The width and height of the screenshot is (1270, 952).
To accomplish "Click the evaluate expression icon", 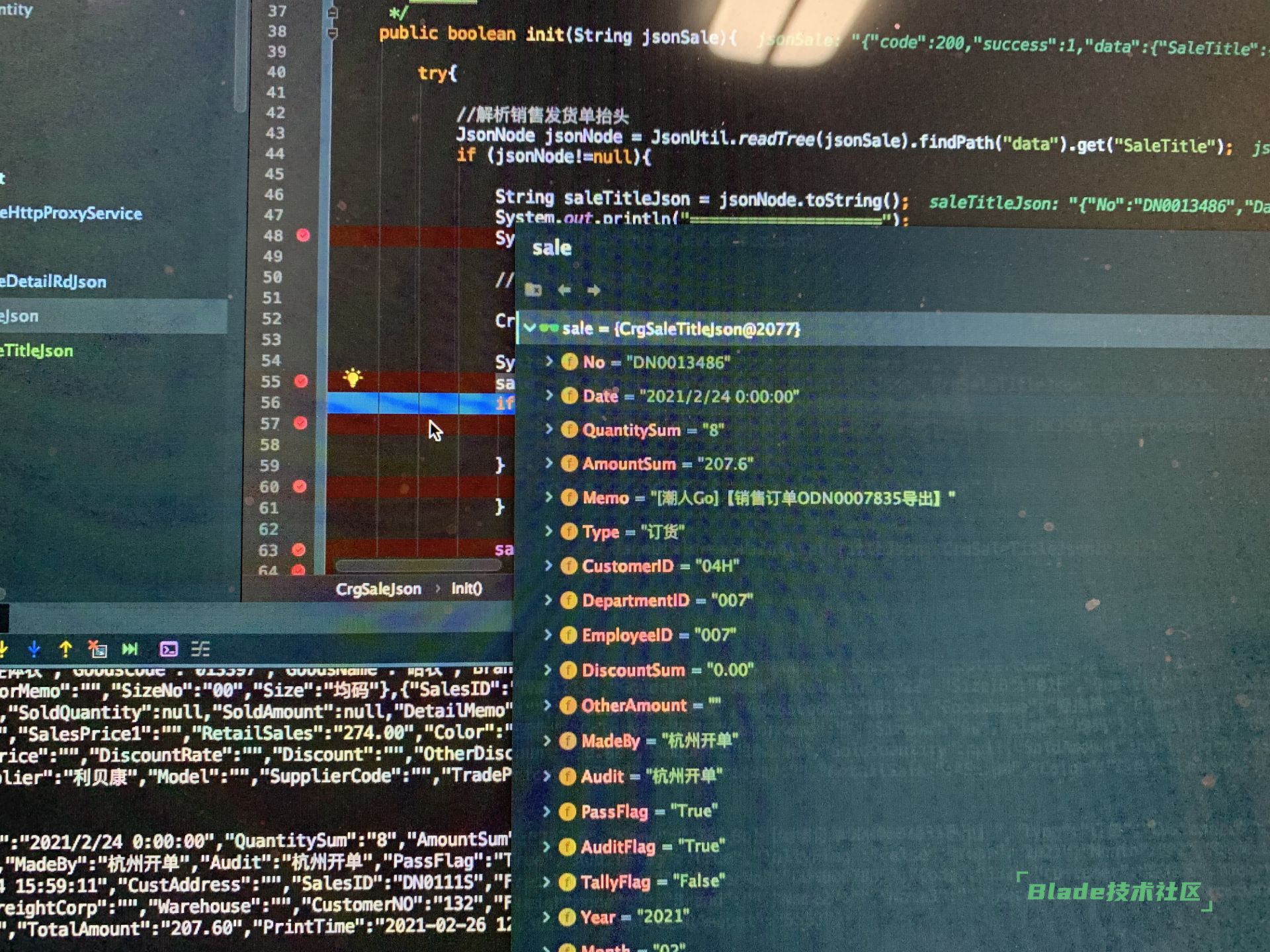I will coord(169,649).
